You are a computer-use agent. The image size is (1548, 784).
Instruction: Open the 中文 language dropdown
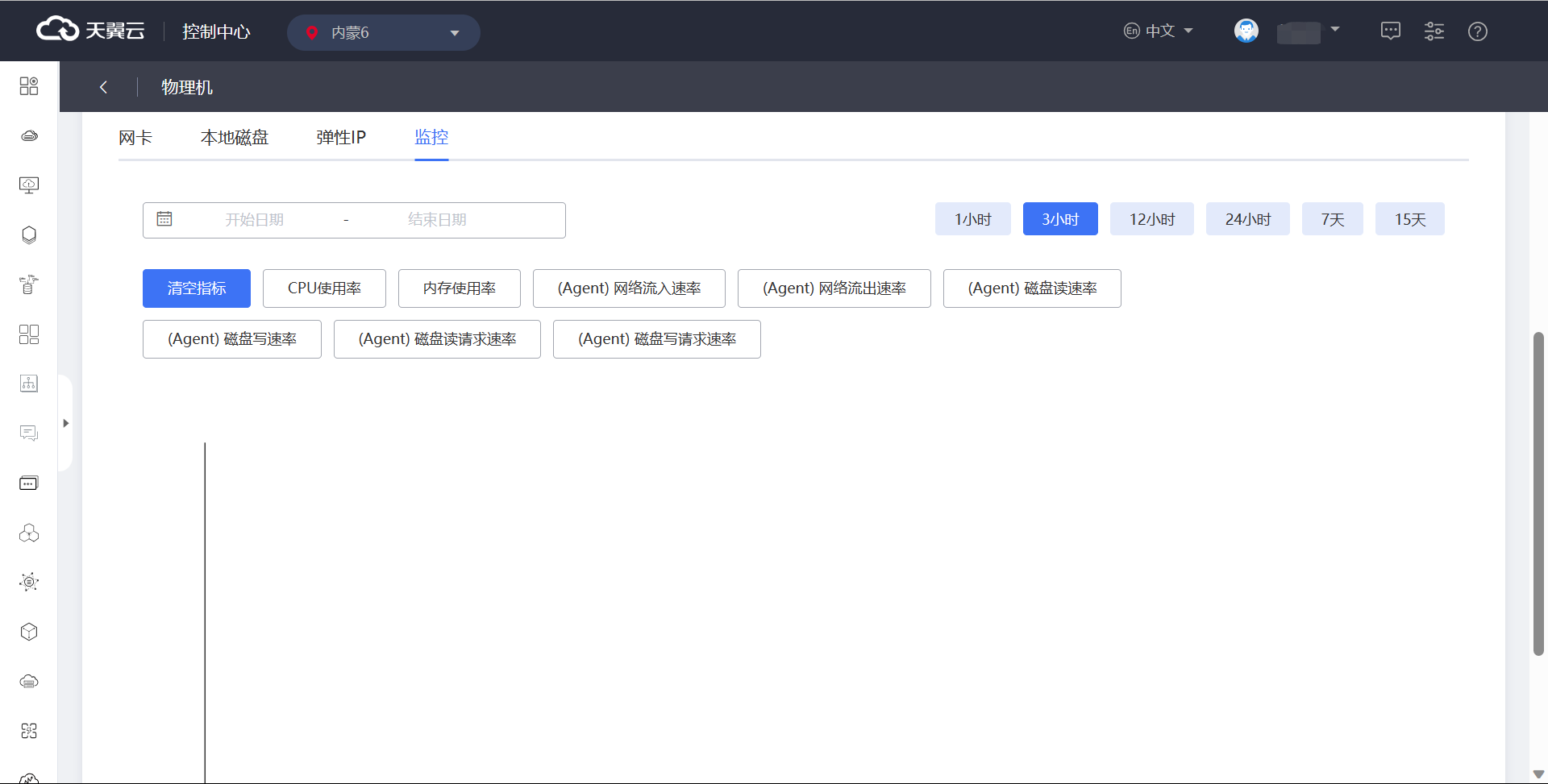pyautogui.click(x=1158, y=31)
